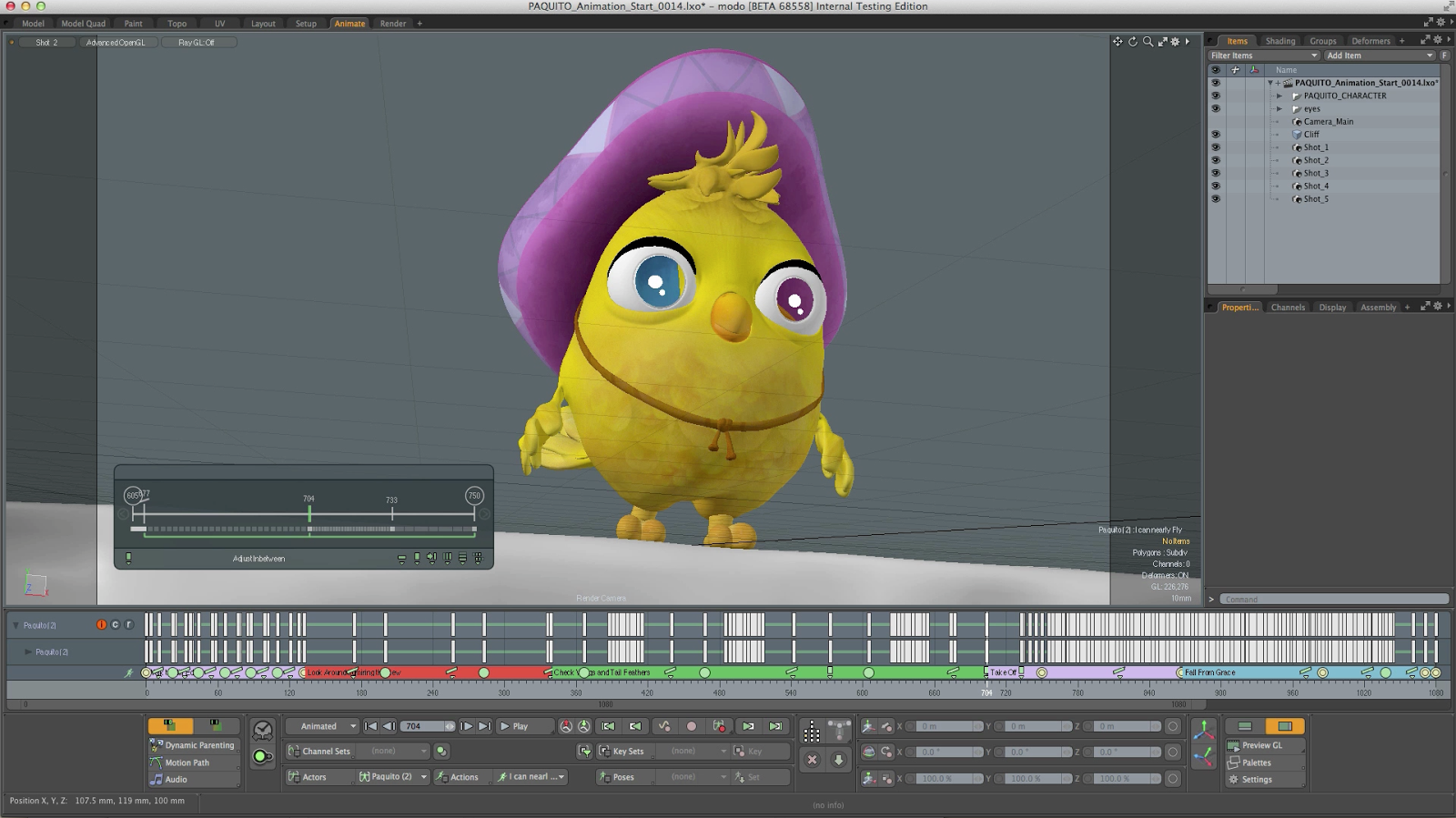This screenshot has height=818, width=1456.
Task: Click the green down arrow button
Action: [x=839, y=760]
